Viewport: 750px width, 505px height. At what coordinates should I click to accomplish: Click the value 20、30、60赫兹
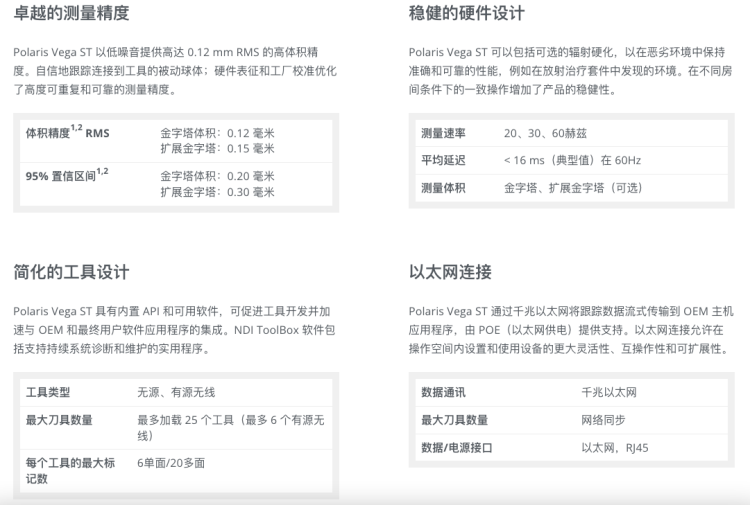545,133
